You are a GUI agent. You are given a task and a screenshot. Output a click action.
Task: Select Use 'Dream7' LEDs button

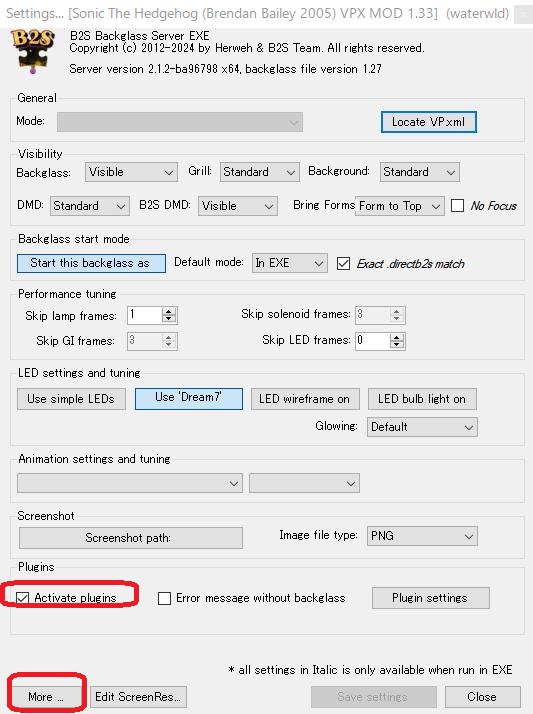click(x=189, y=398)
